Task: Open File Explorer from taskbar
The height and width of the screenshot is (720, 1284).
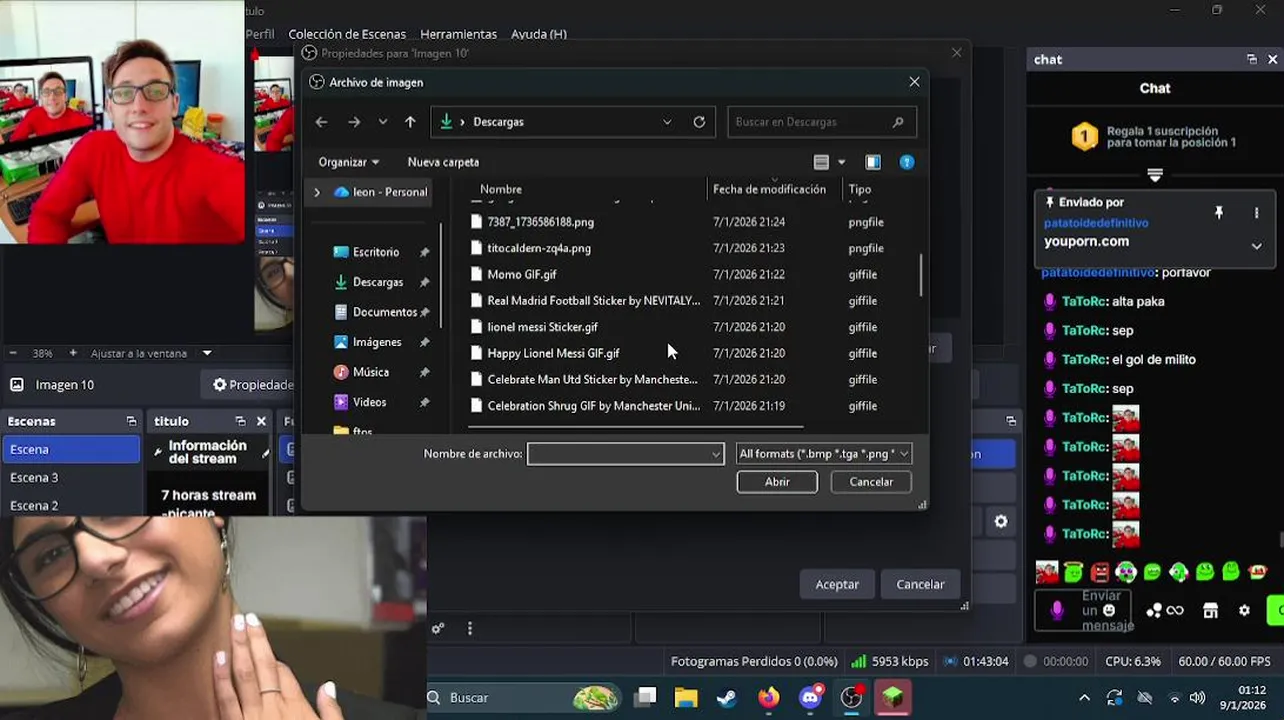Action: click(x=685, y=698)
